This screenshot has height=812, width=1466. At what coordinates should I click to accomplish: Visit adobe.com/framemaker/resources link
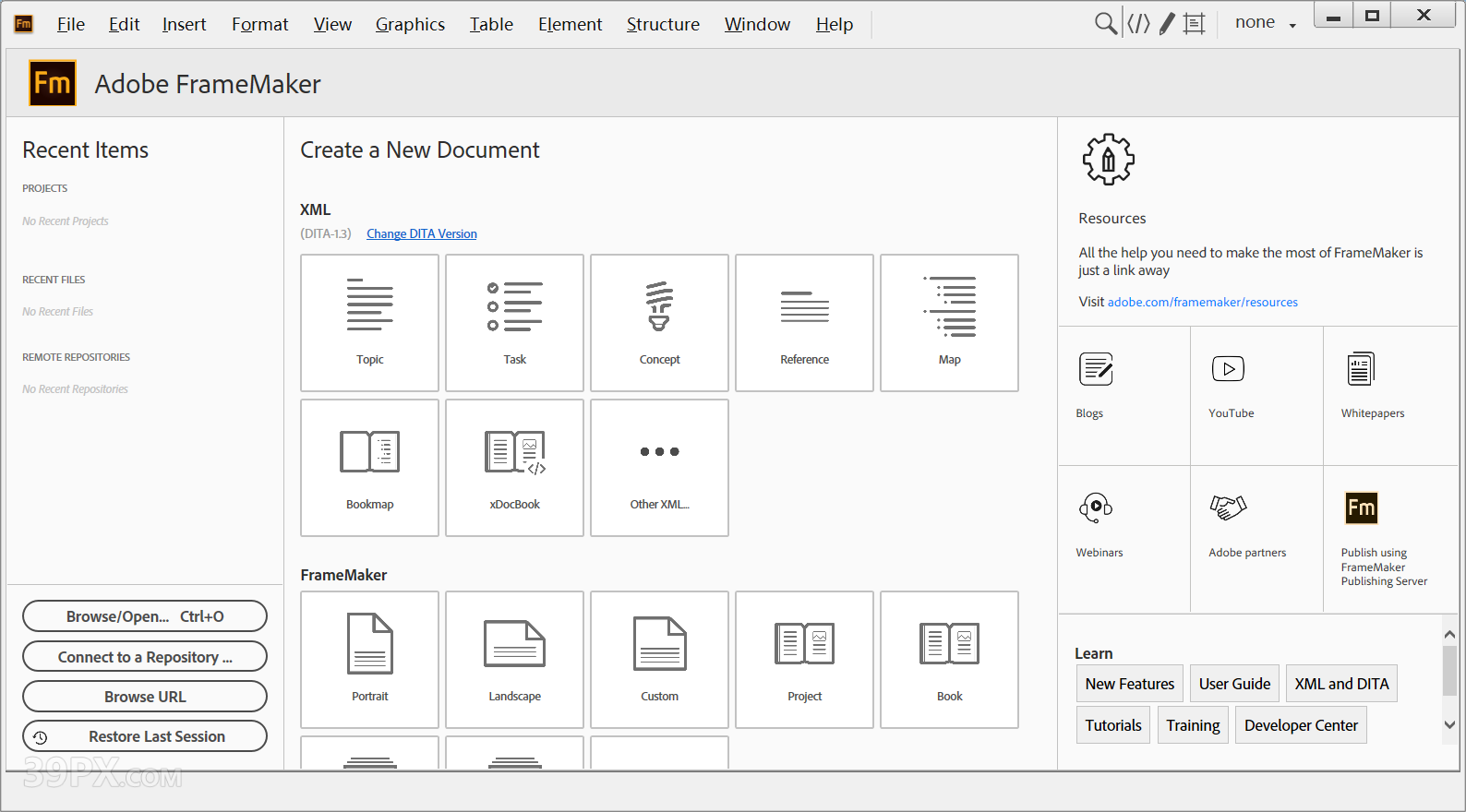1202,302
